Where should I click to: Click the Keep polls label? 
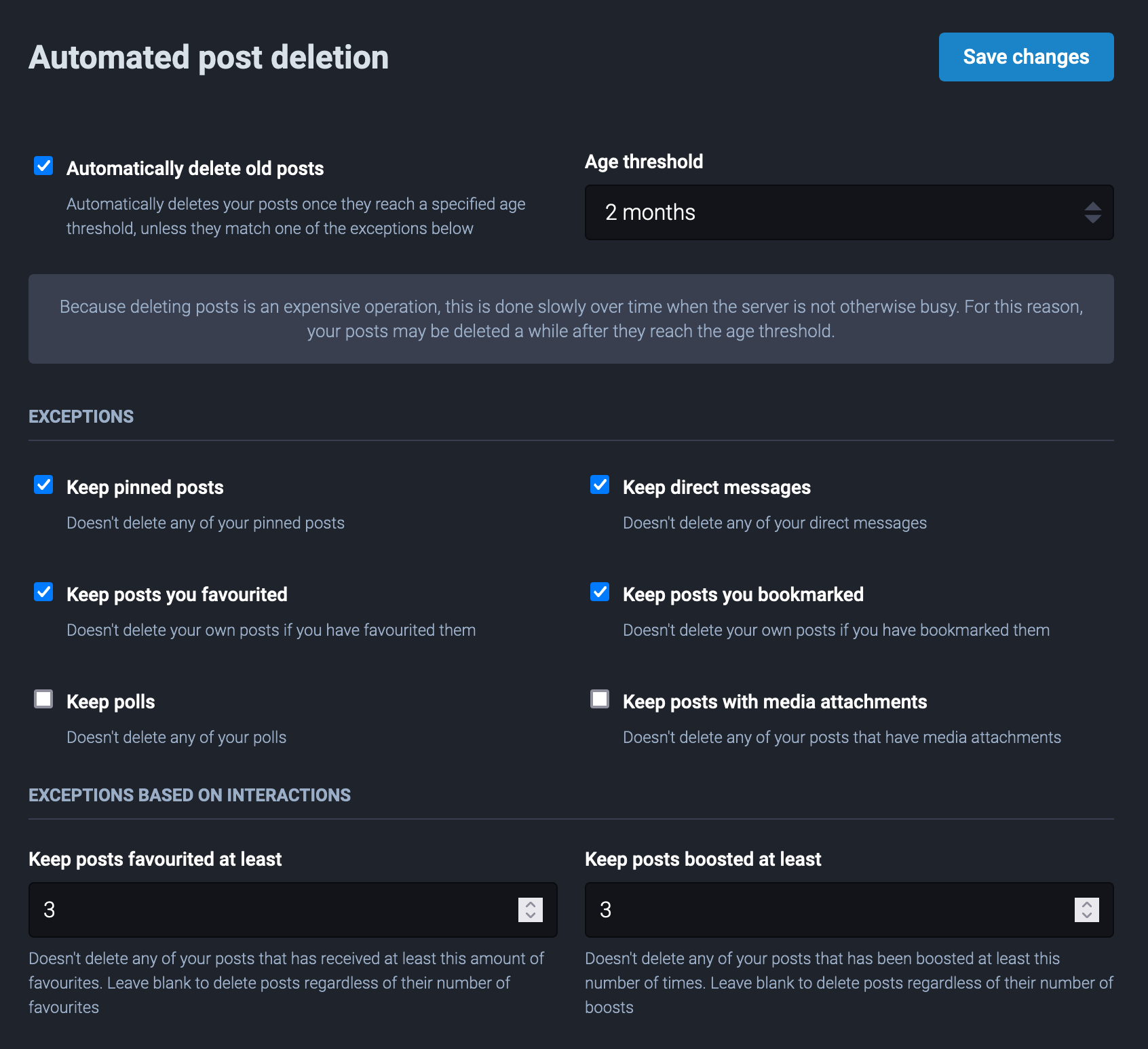pos(111,702)
